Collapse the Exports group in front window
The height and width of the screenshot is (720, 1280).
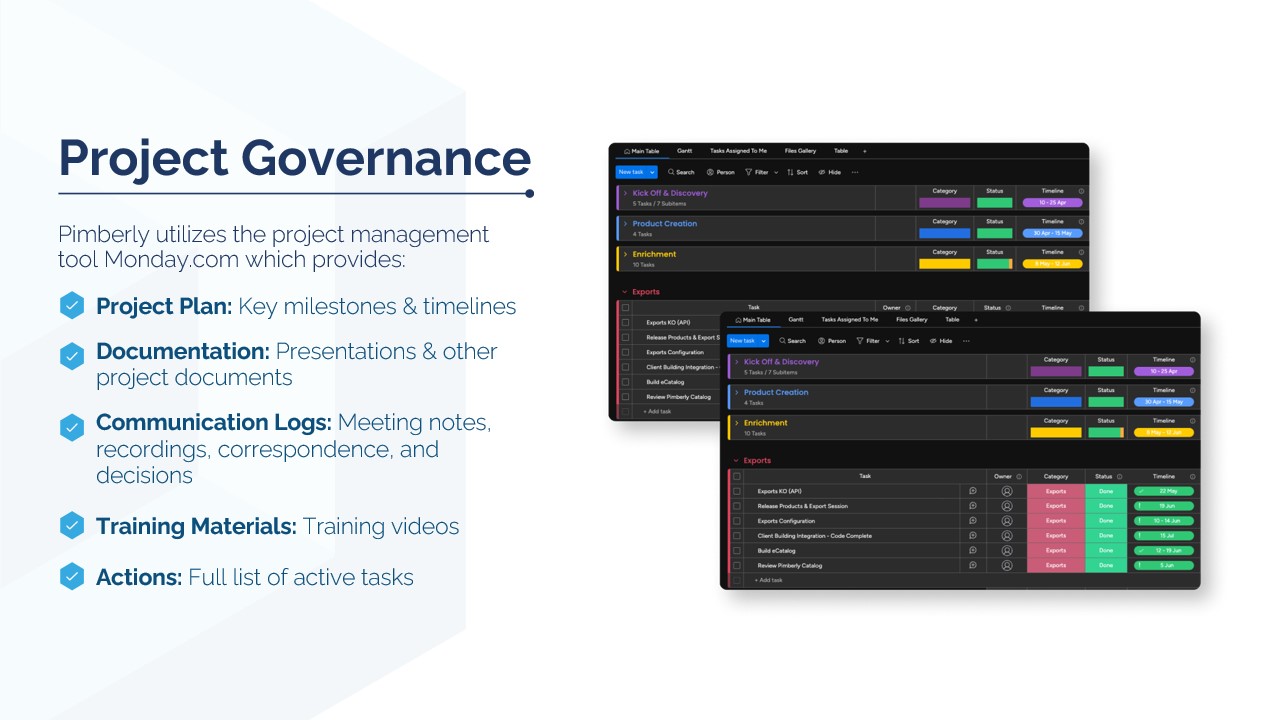pos(737,461)
